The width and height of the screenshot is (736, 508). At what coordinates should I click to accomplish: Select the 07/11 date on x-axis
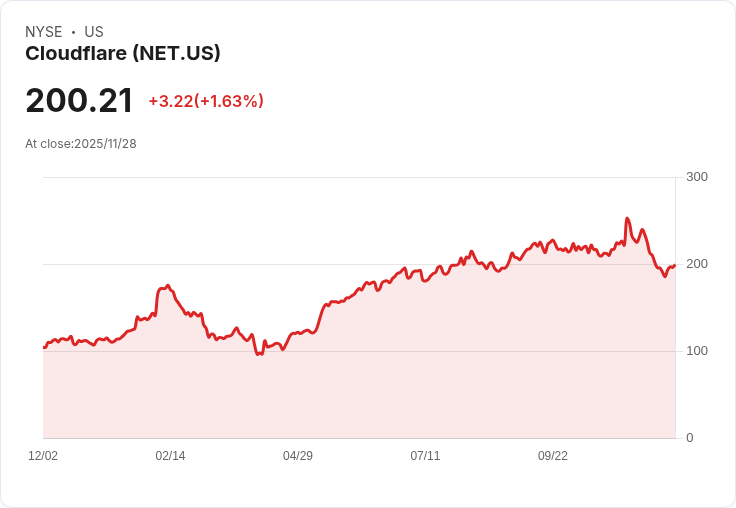[425, 455]
